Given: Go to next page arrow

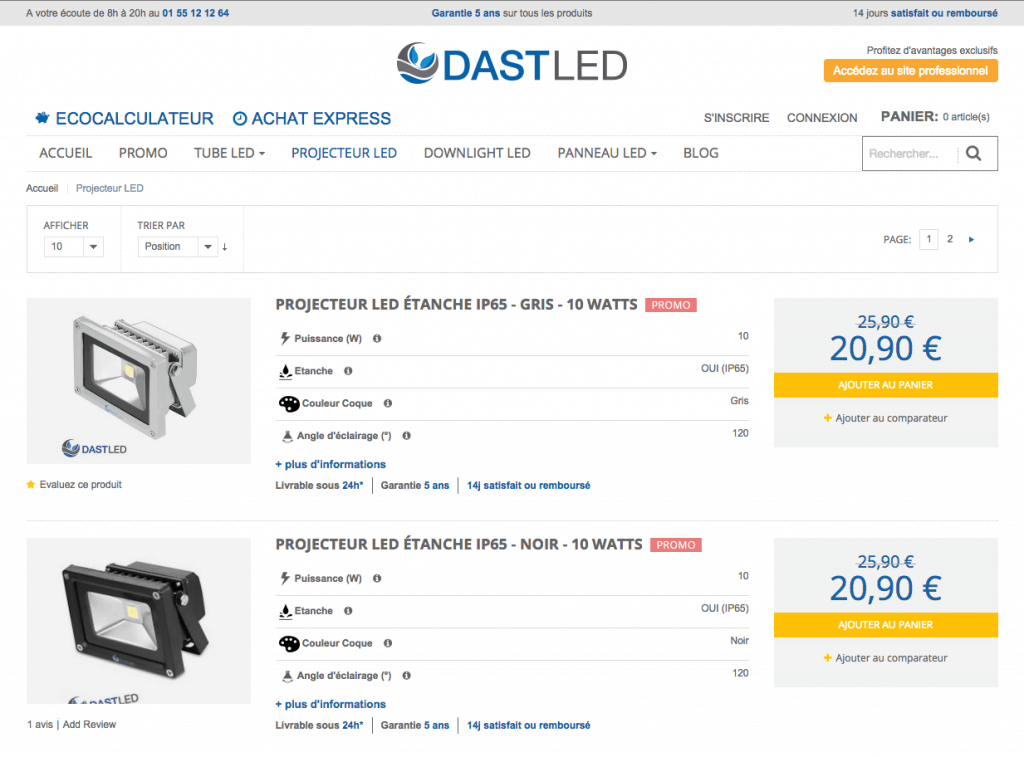Looking at the screenshot, I should point(971,240).
